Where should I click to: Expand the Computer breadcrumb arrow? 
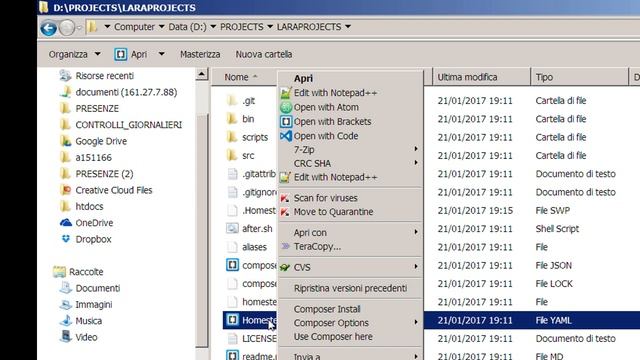tap(162, 27)
